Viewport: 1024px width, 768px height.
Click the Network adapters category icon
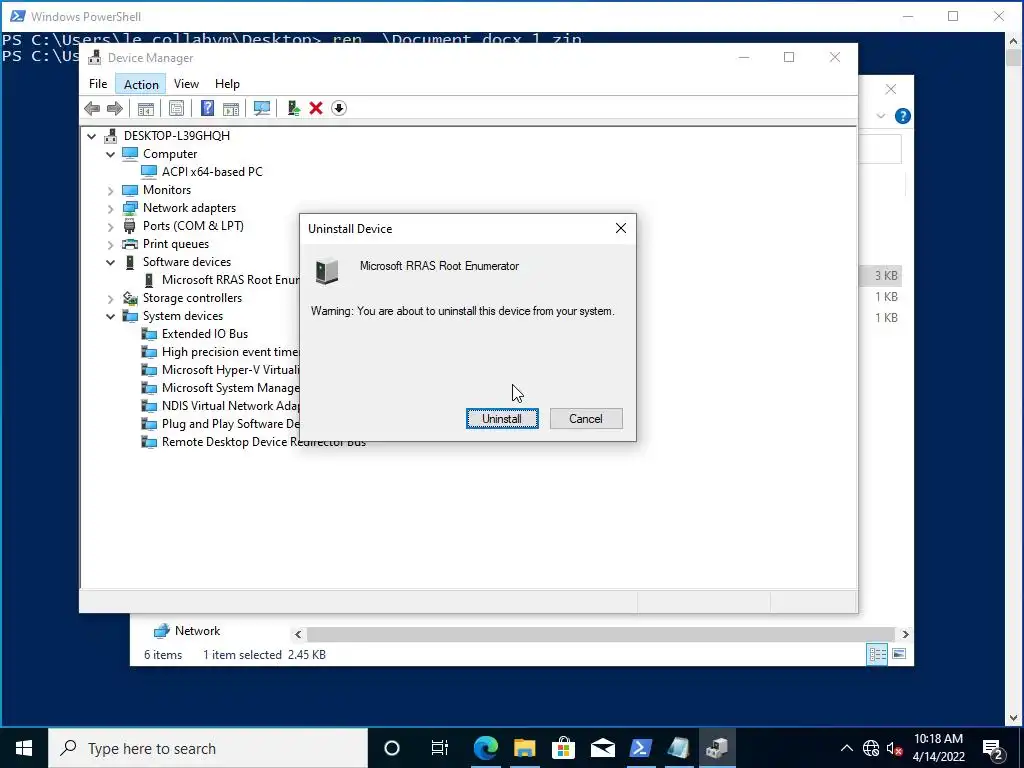(130, 208)
